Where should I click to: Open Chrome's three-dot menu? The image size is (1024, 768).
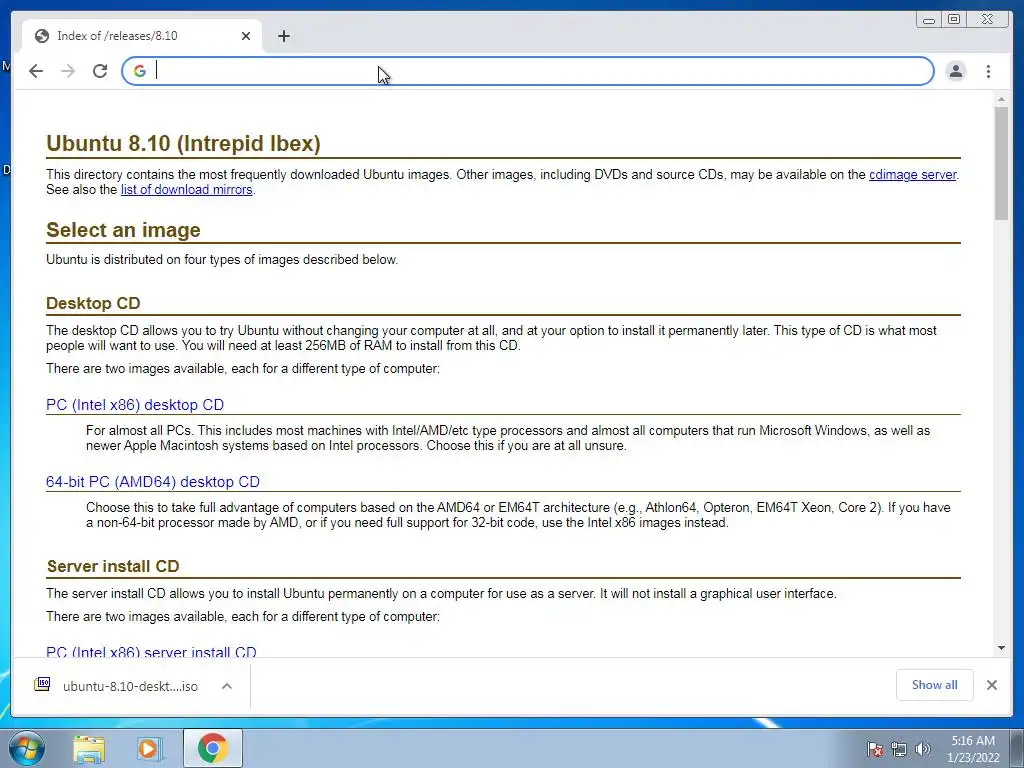point(988,71)
